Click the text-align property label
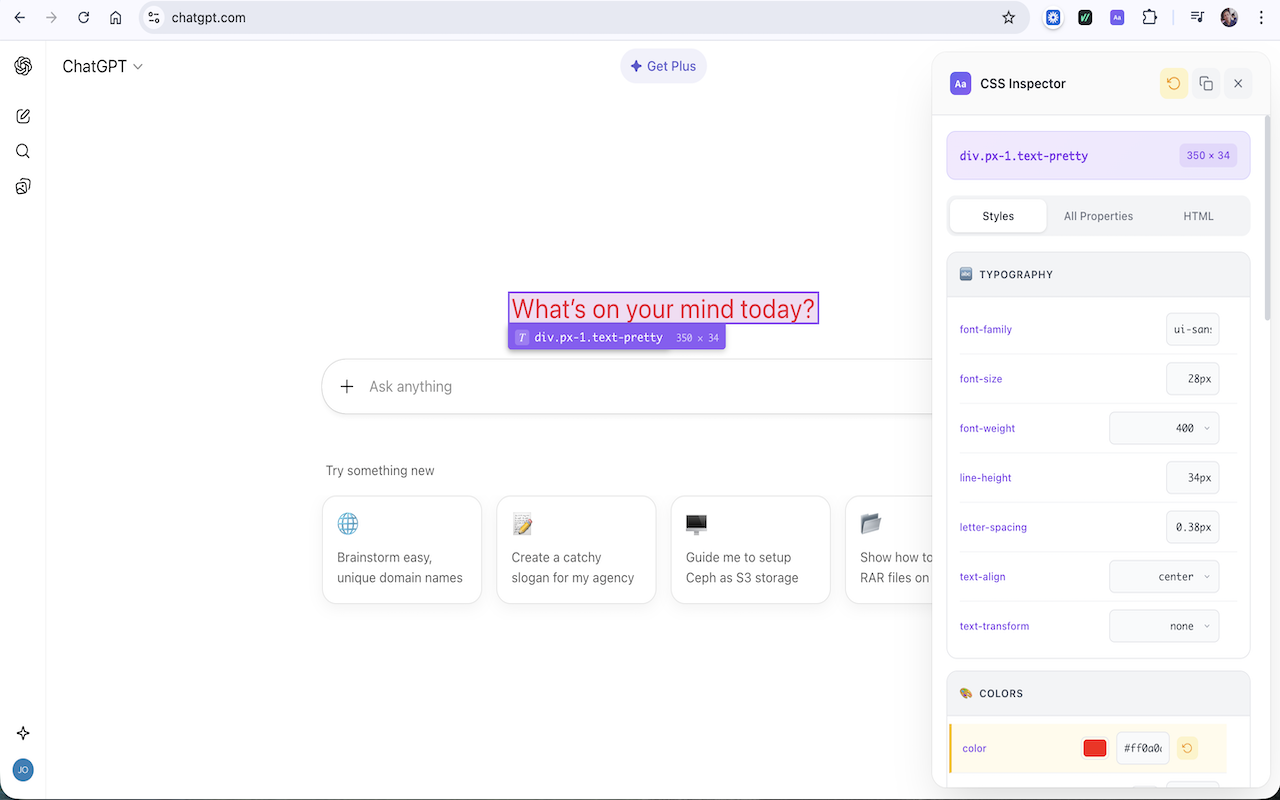1280x800 pixels. point(983,577)
